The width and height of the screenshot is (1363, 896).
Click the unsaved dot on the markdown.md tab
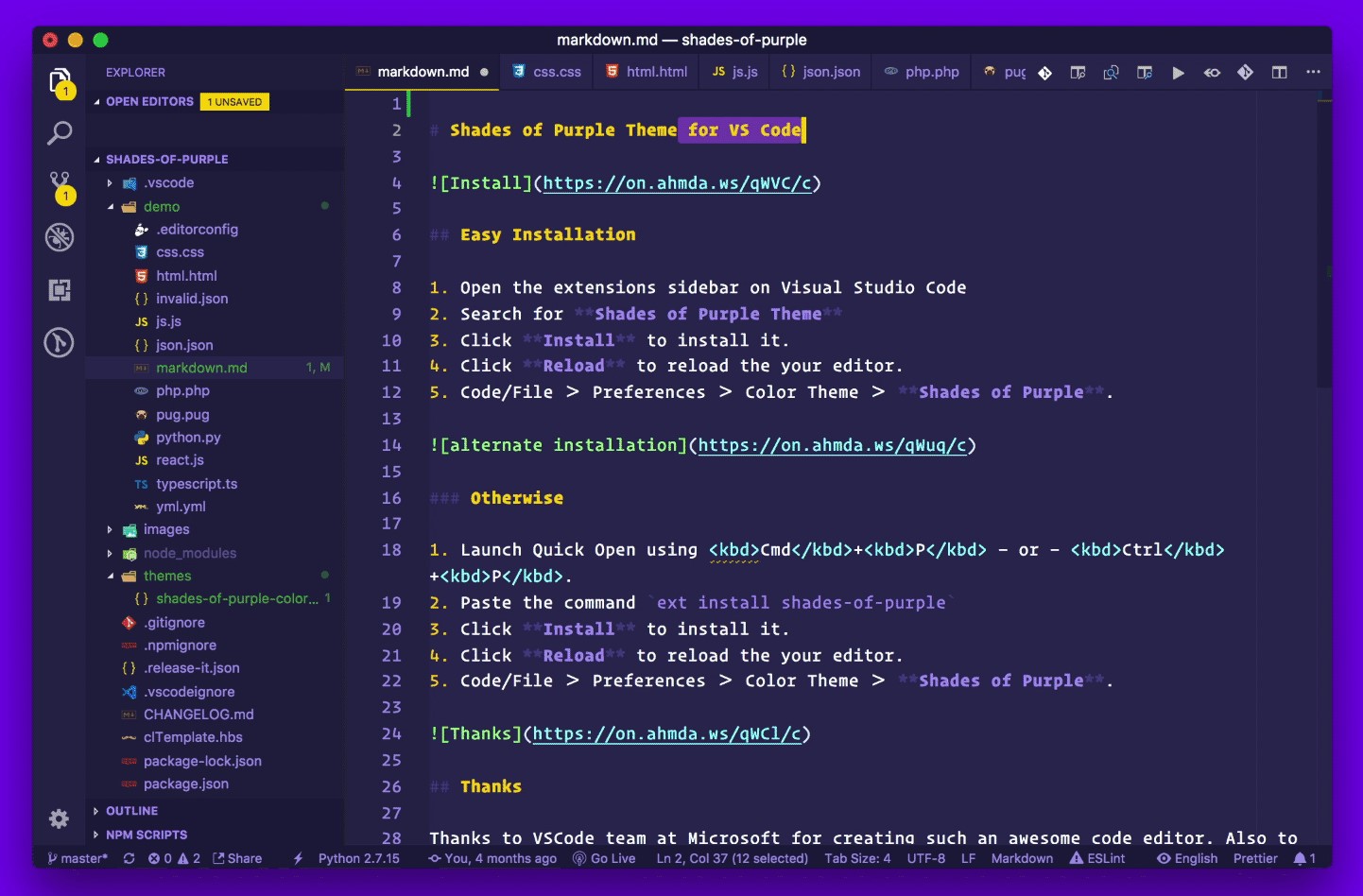pos(484,72)
